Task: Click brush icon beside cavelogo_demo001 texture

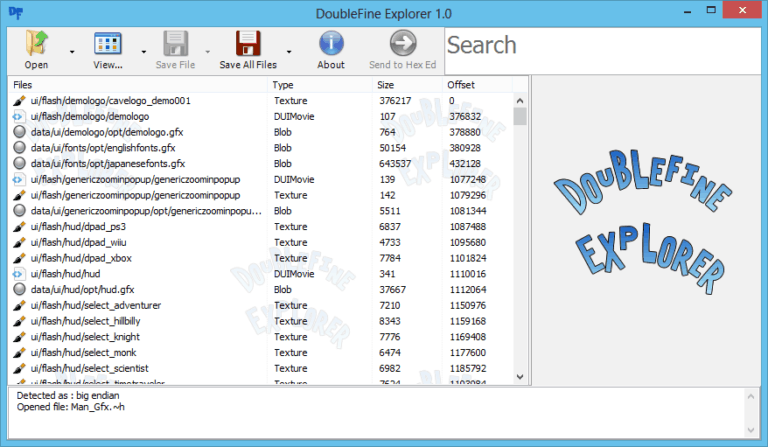Action: point(19,101)
